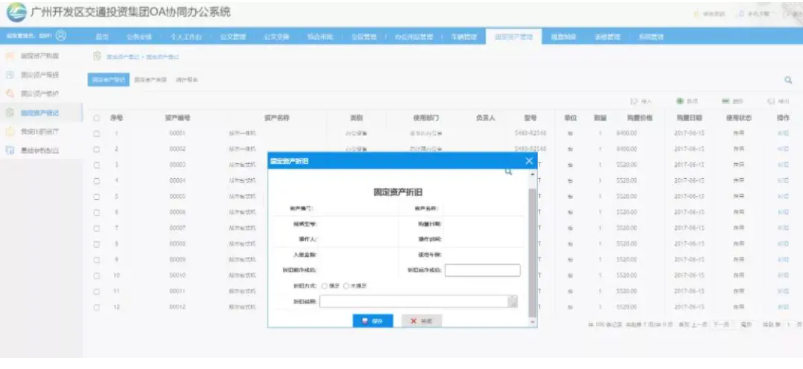Switch to the 统计报表 sub-tab
The image size is (803, 369).
tap(187, 80)
